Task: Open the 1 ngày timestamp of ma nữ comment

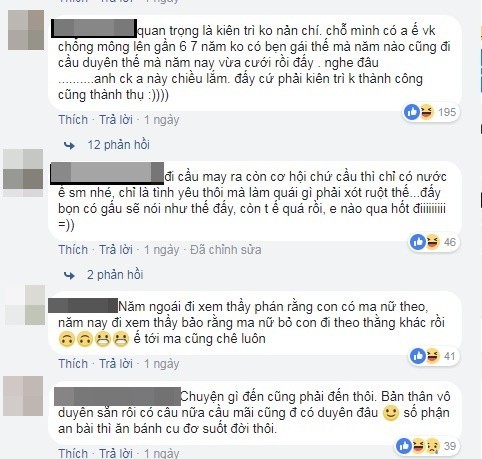Action: tap(162, 364)
